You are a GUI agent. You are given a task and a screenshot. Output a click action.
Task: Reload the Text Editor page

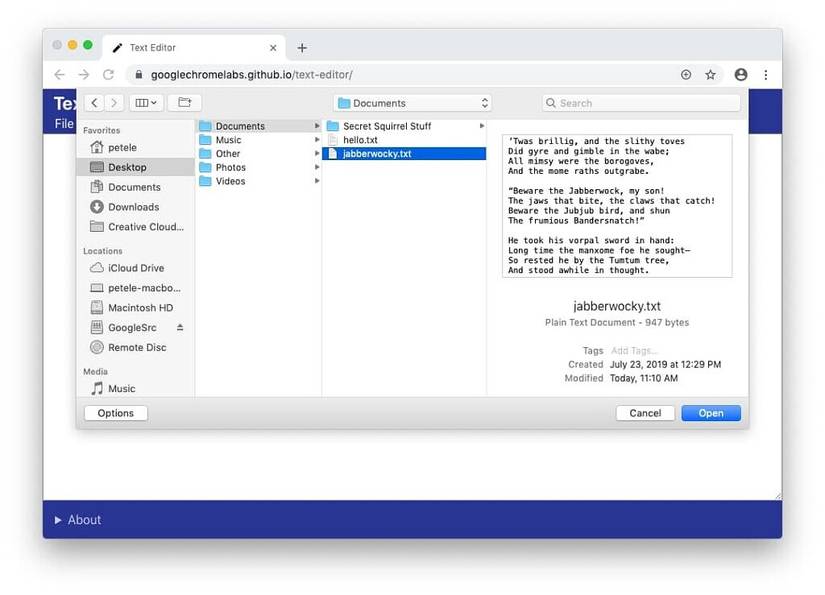(x=108, y=75)
